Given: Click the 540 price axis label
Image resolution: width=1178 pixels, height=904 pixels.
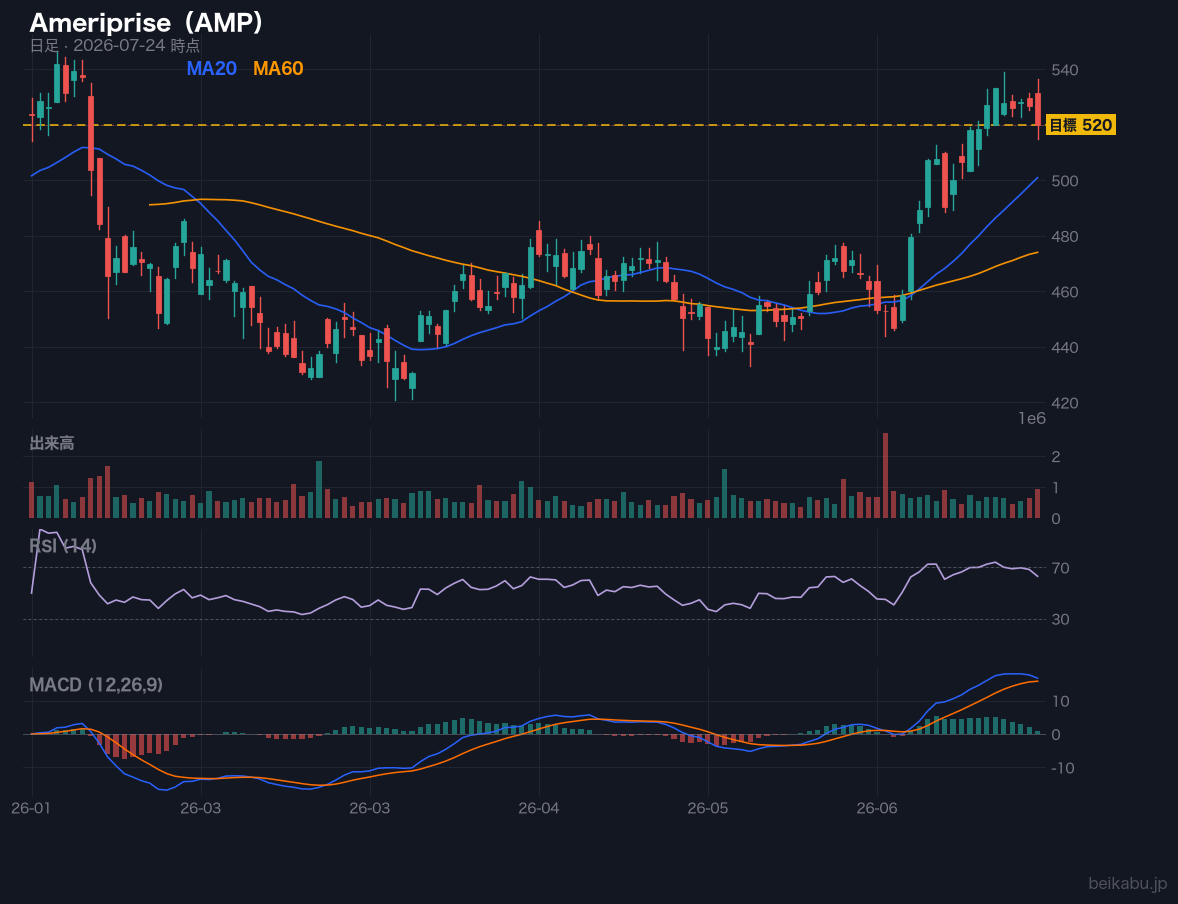Looking at the screenshot, I should tap(1065, 70).
